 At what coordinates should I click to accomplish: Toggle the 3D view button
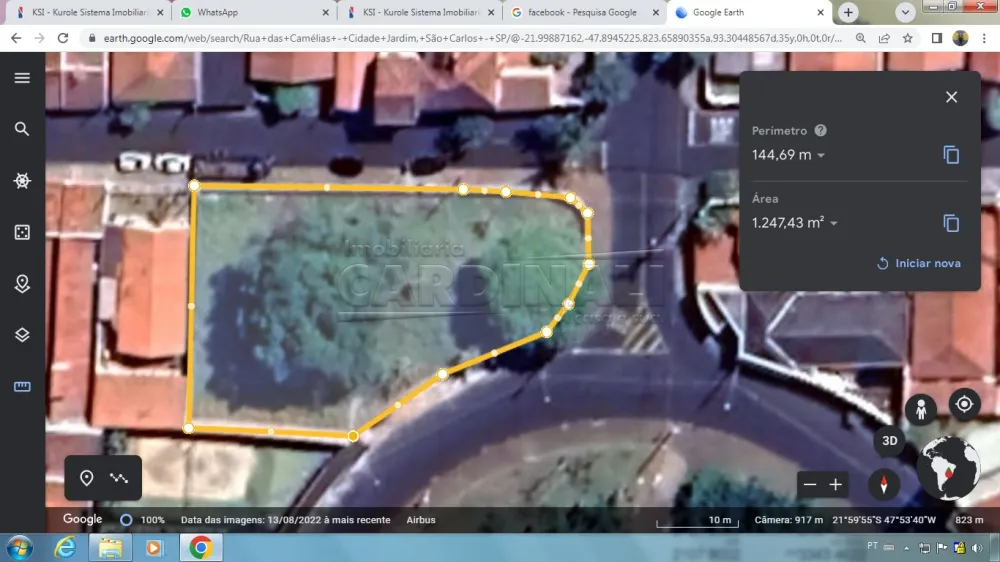tap(889, 440)
